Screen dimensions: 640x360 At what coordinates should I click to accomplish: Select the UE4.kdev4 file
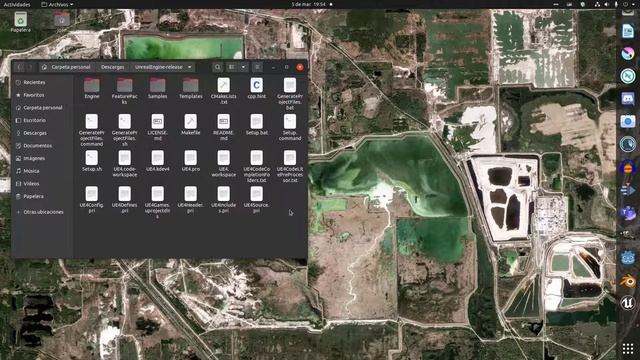[158, 160]
